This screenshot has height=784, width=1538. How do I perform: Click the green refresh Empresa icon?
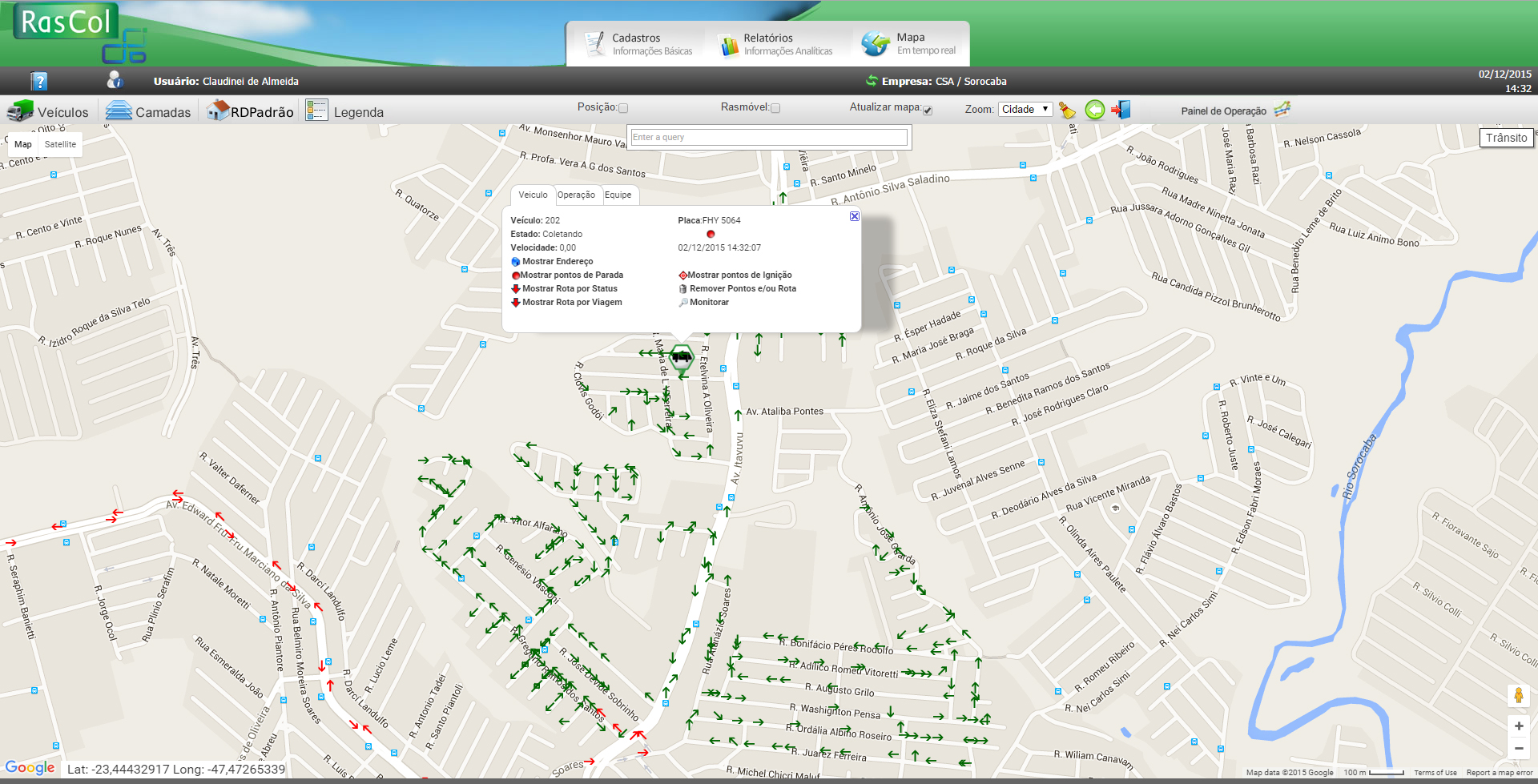pos(872,81)
